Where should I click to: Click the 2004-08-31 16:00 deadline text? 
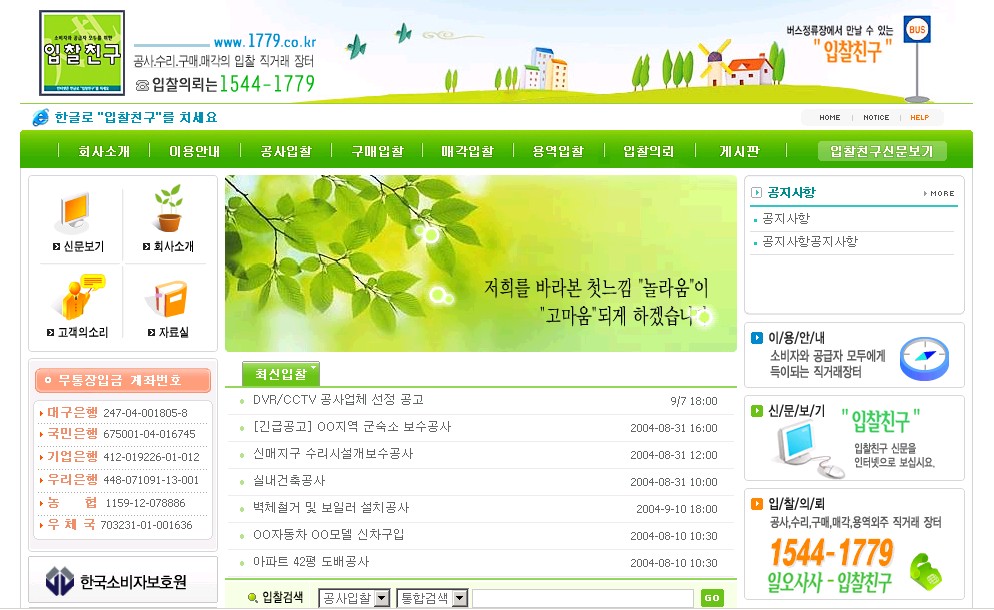click(674, 428)
